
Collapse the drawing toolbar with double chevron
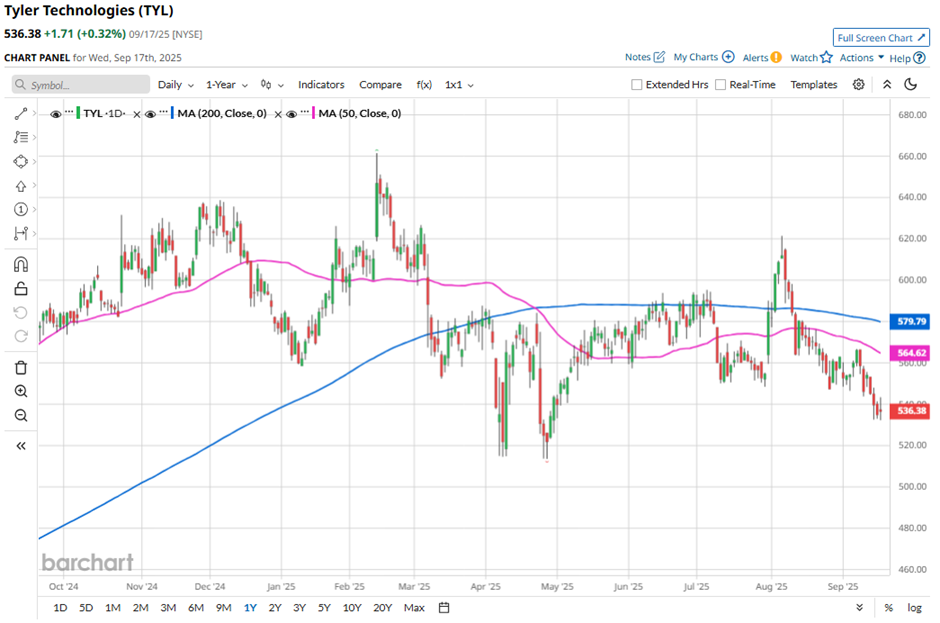pos(21,446)
